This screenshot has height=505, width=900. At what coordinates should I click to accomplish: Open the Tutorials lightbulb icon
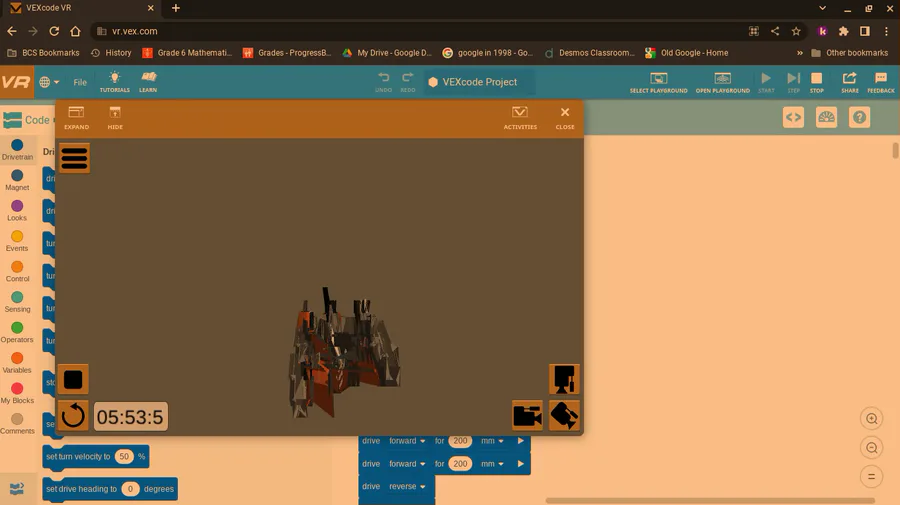click(x=114, y=81)
